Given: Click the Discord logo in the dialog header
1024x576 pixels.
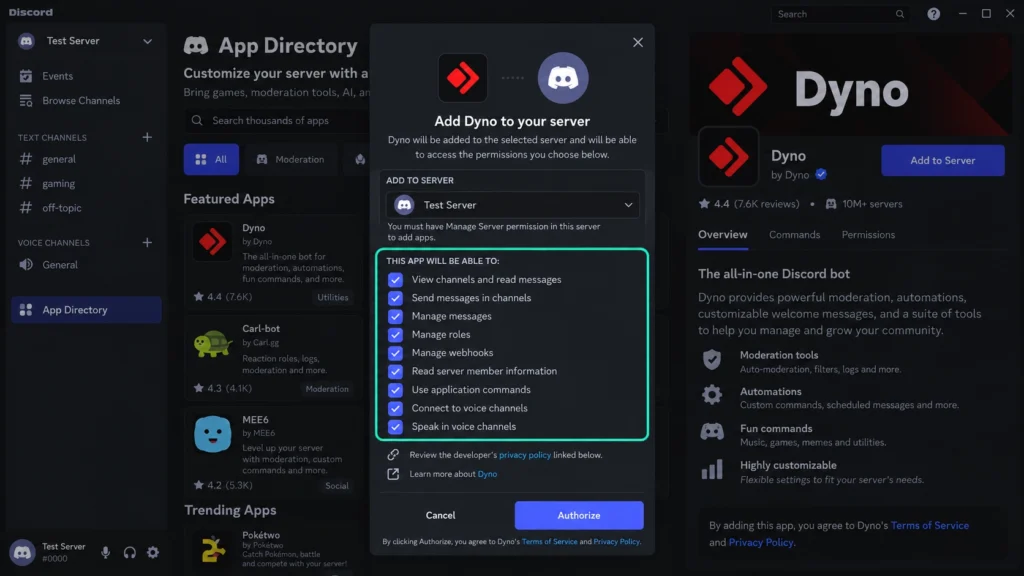Looking at the screenshot, I should pyautogui.click(x=563, y=78).
